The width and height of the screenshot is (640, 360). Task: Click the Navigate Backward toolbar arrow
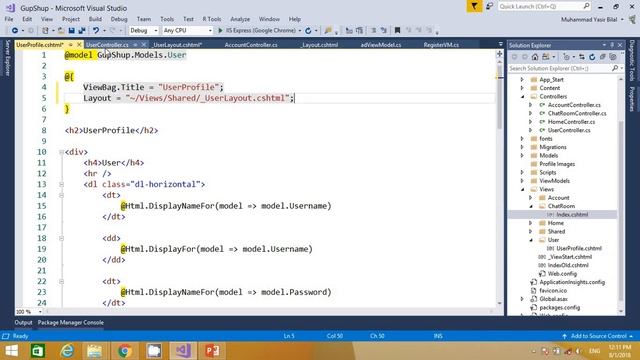(x=15, y=31)
